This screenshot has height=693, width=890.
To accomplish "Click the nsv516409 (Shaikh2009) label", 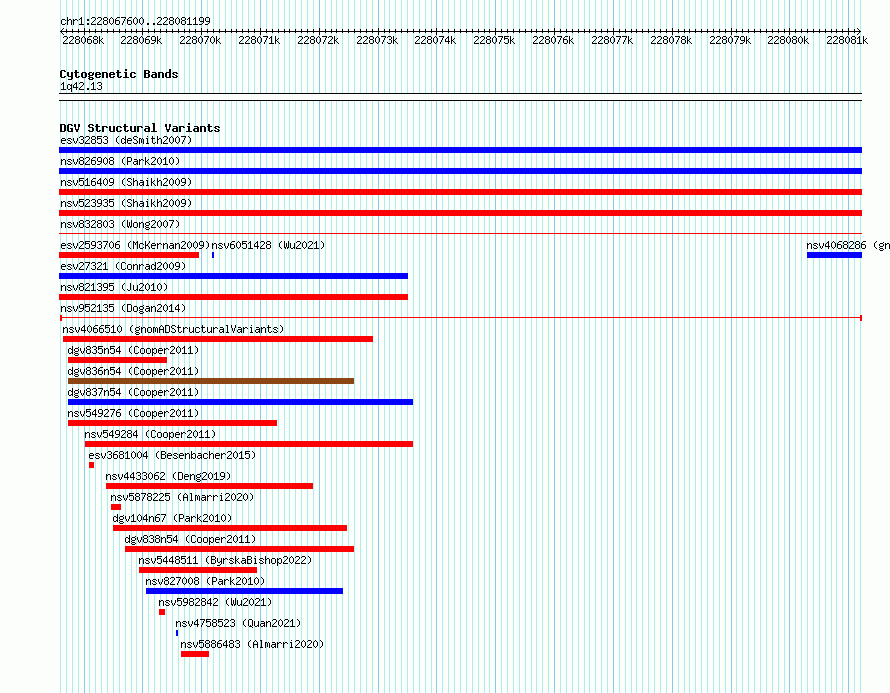I will click(x=126, y=182).
